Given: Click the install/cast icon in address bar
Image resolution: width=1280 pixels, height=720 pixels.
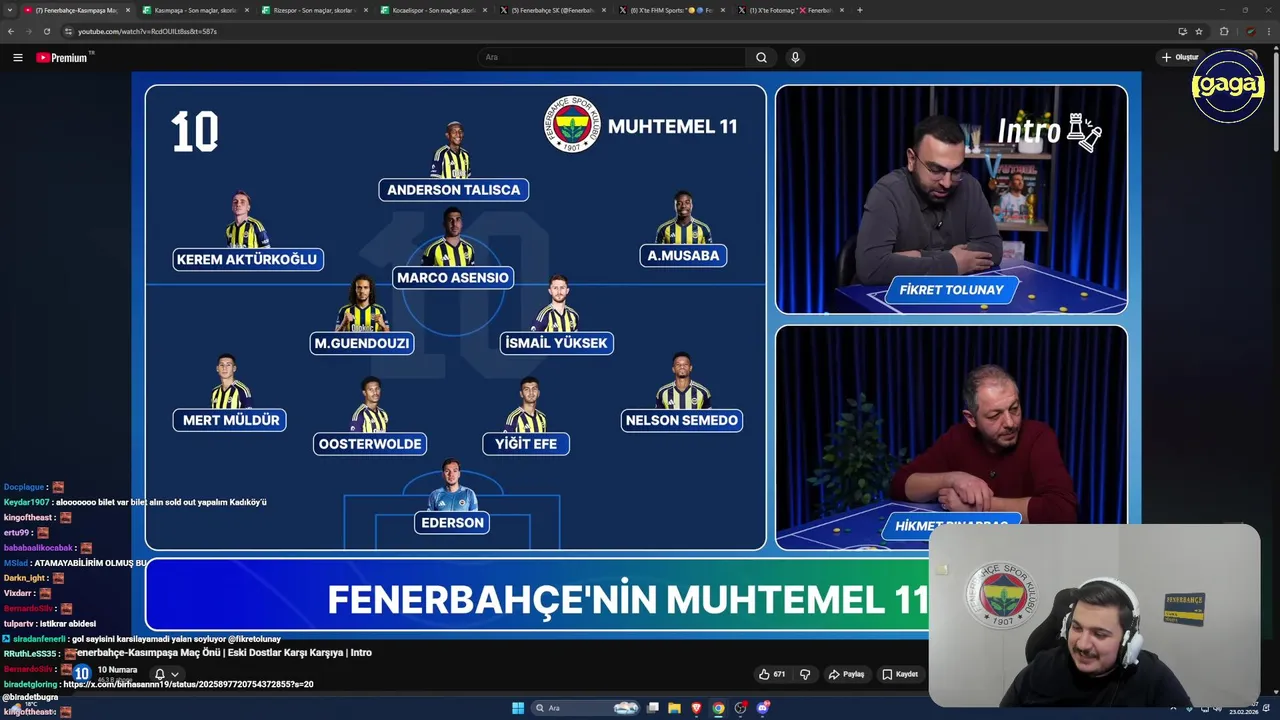Looking at the screenshot, I should coord(1182,31).
